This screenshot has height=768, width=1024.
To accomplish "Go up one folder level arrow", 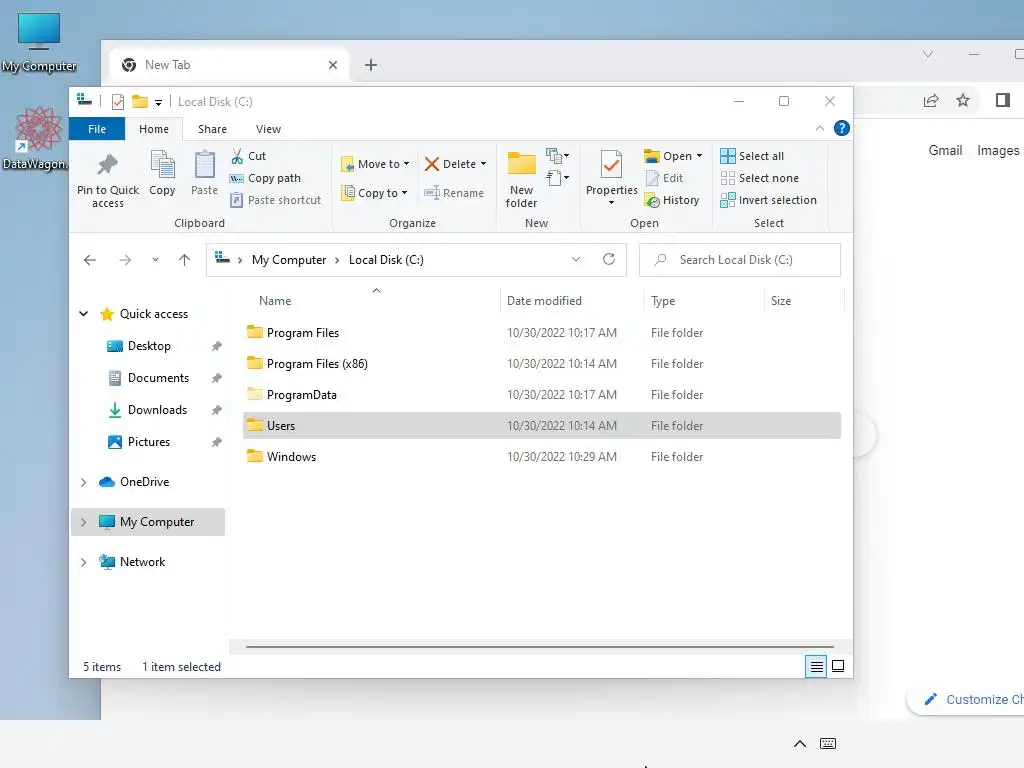I will pos(185,260).
